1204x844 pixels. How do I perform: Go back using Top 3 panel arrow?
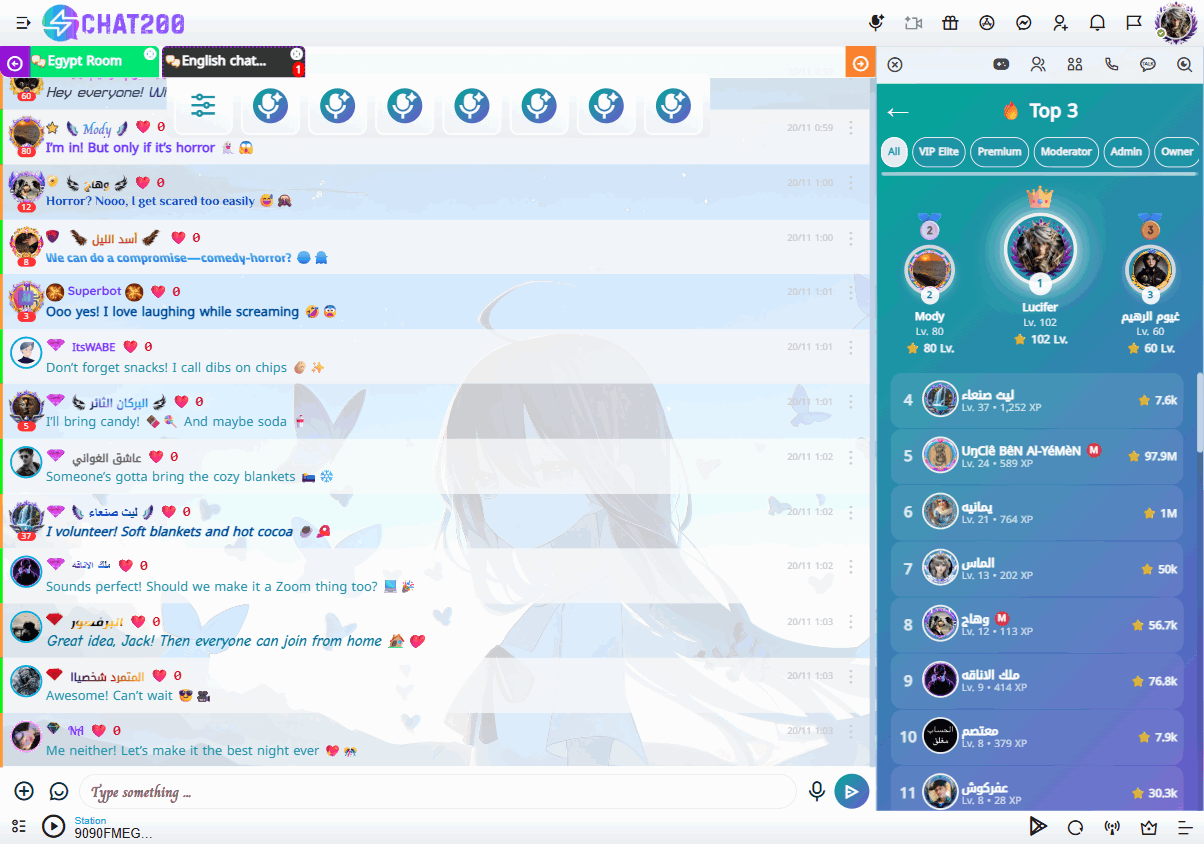(898, 112)
